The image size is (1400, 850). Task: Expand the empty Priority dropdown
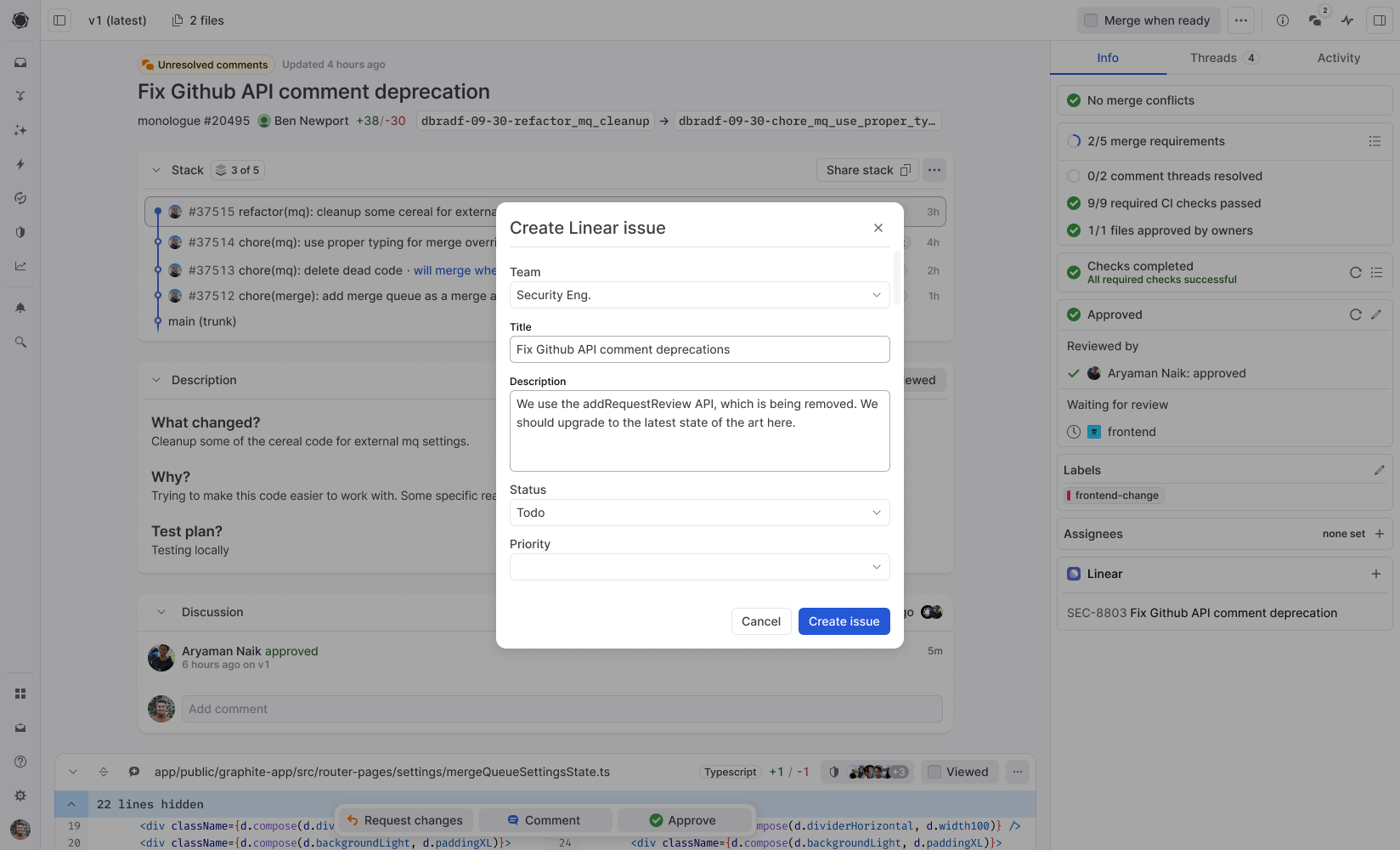700,567
